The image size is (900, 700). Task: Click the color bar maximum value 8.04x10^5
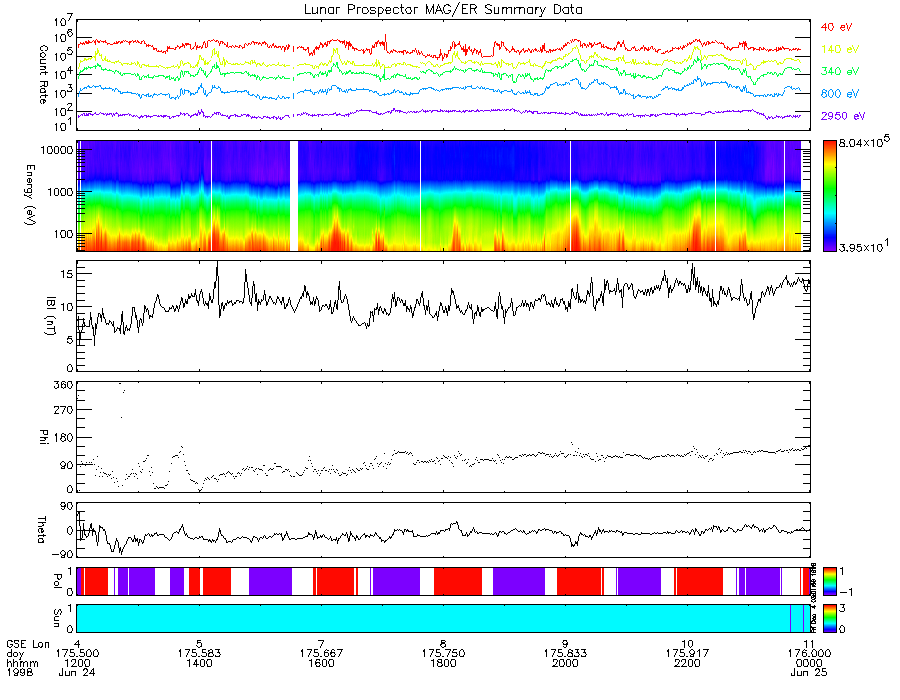pos(864,142)
